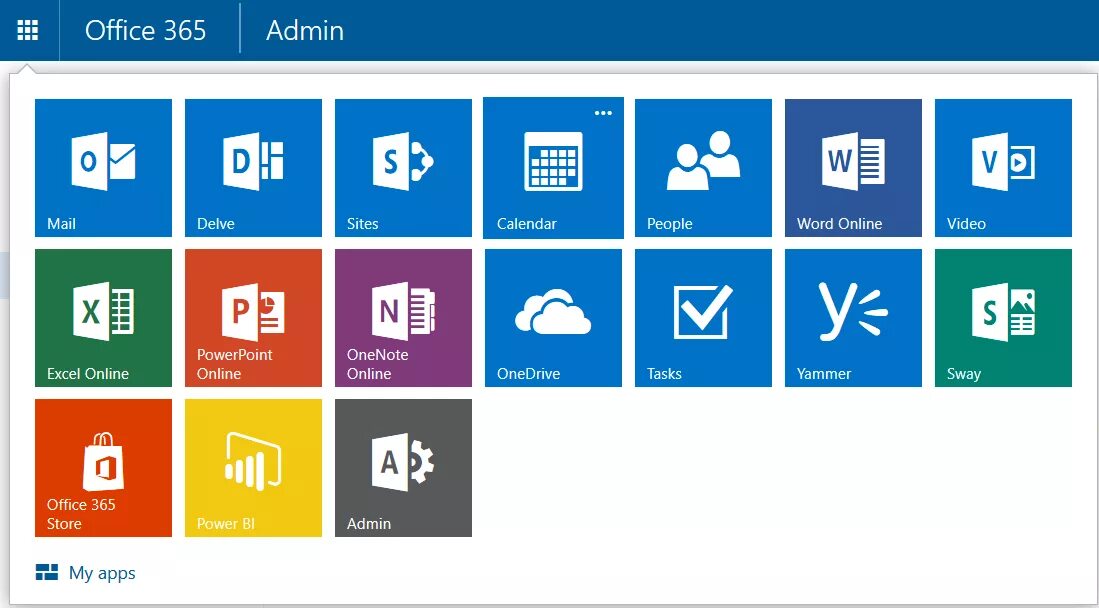Open the Sway tile
1099x608 pixels.
1003,318
